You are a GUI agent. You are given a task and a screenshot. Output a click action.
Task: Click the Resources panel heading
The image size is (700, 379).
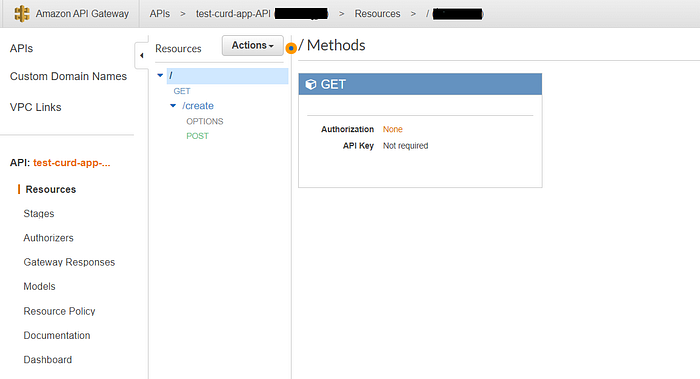[x=178, y=49]
